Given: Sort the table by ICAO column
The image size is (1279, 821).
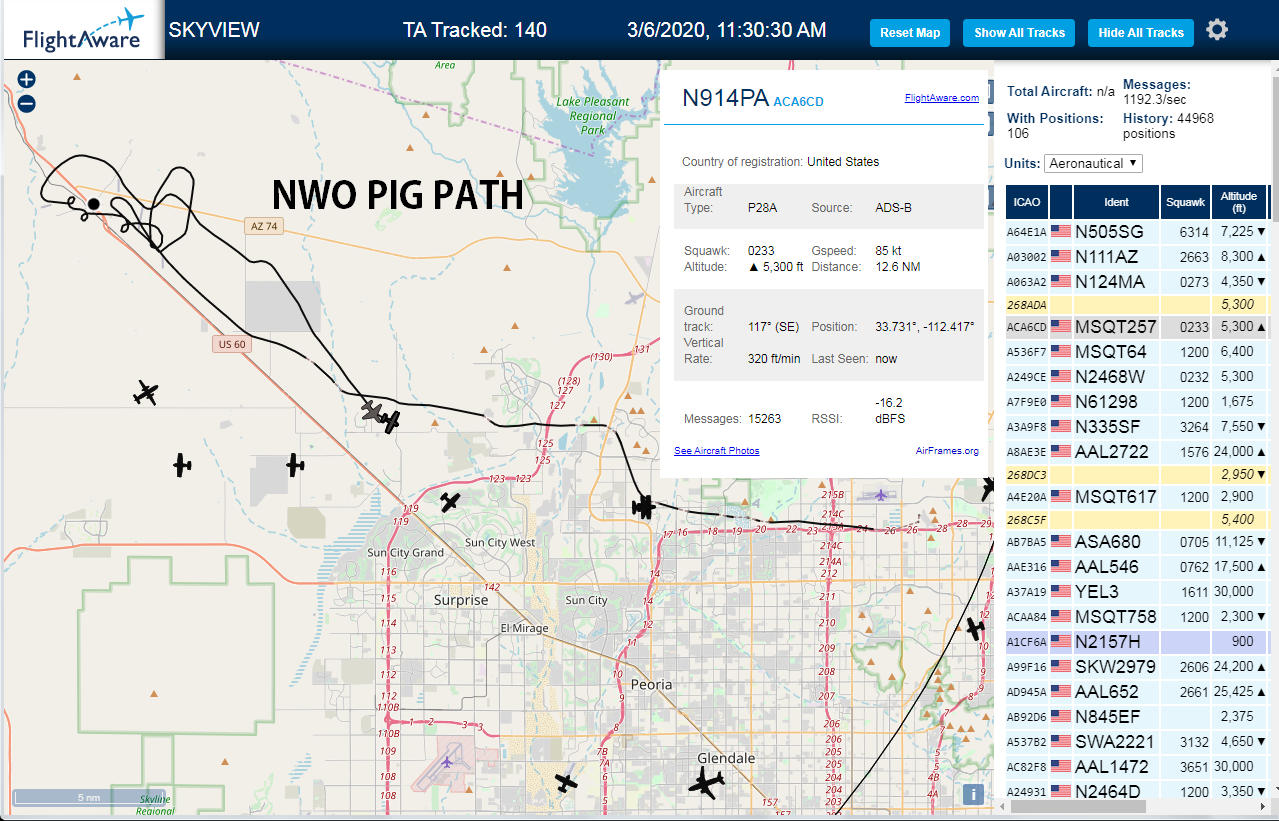Looking at the screenshot, I should (x=1026, y=202).
